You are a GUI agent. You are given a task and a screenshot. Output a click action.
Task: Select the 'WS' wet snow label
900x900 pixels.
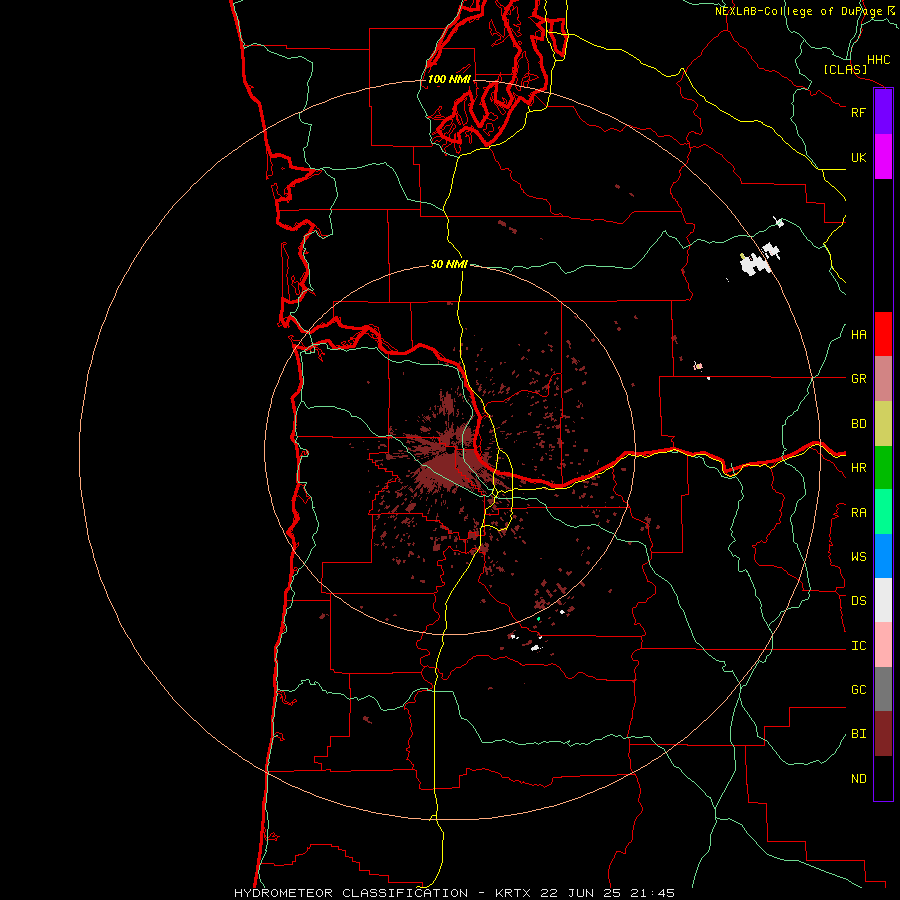(x=858, y=557)
